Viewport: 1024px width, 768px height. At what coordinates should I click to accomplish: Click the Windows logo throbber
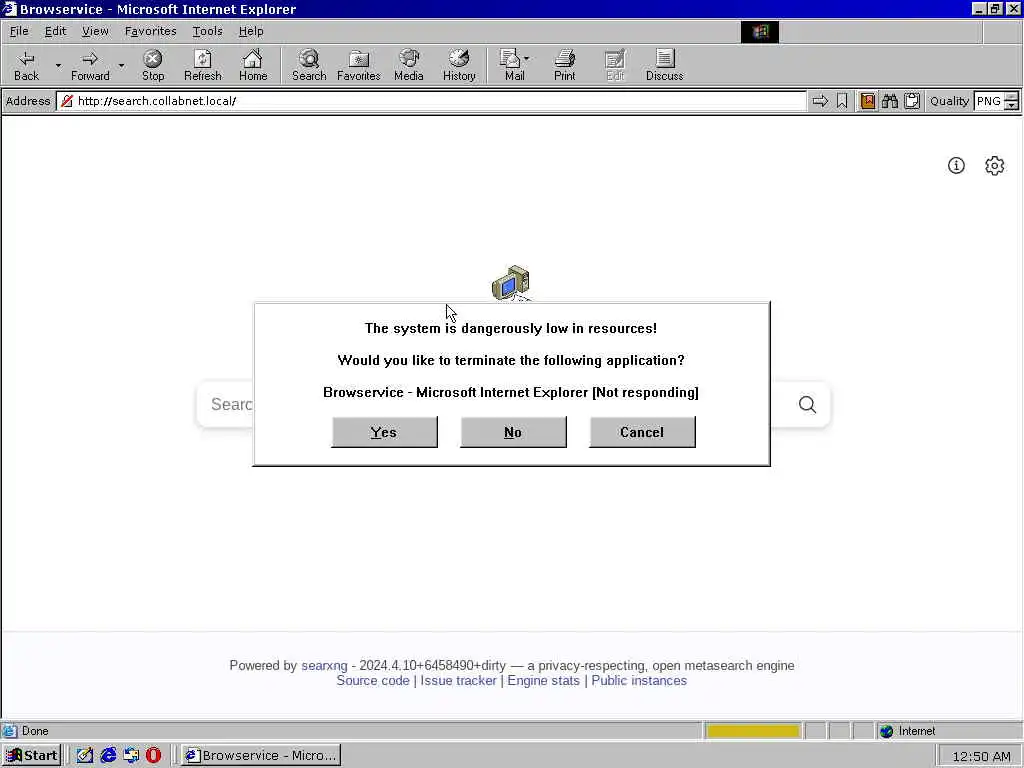[760, 32]
